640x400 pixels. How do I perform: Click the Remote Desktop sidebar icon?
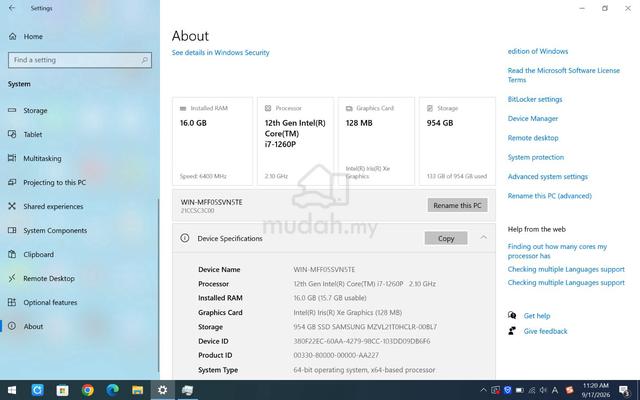pos(12,278)
